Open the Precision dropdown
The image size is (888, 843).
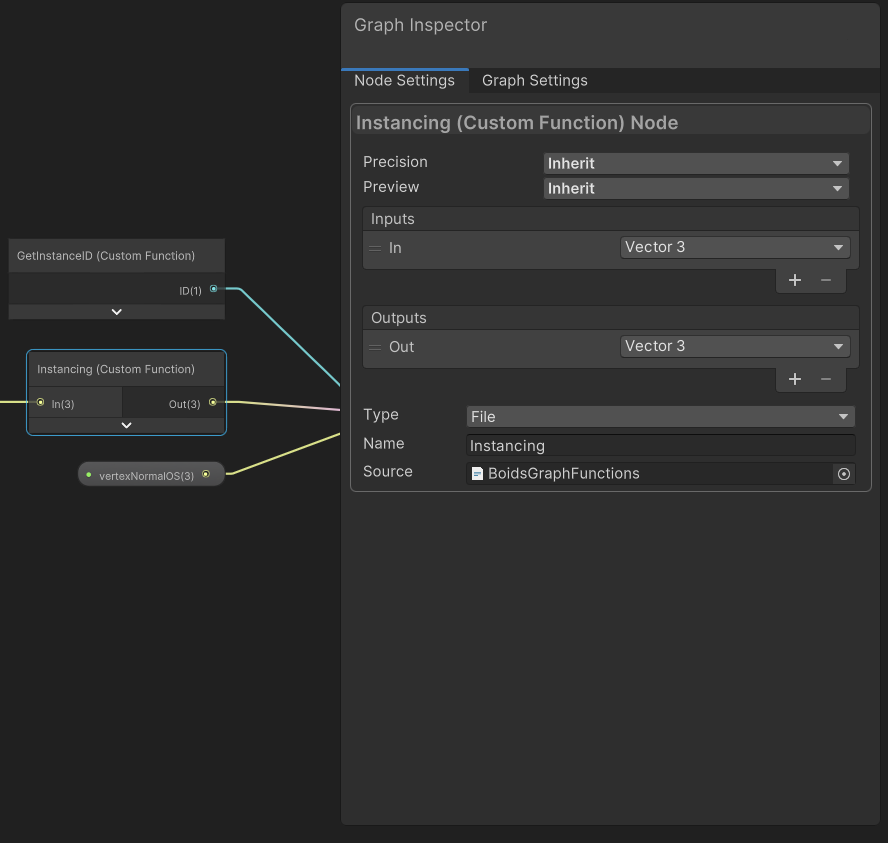tap(696, 163)
